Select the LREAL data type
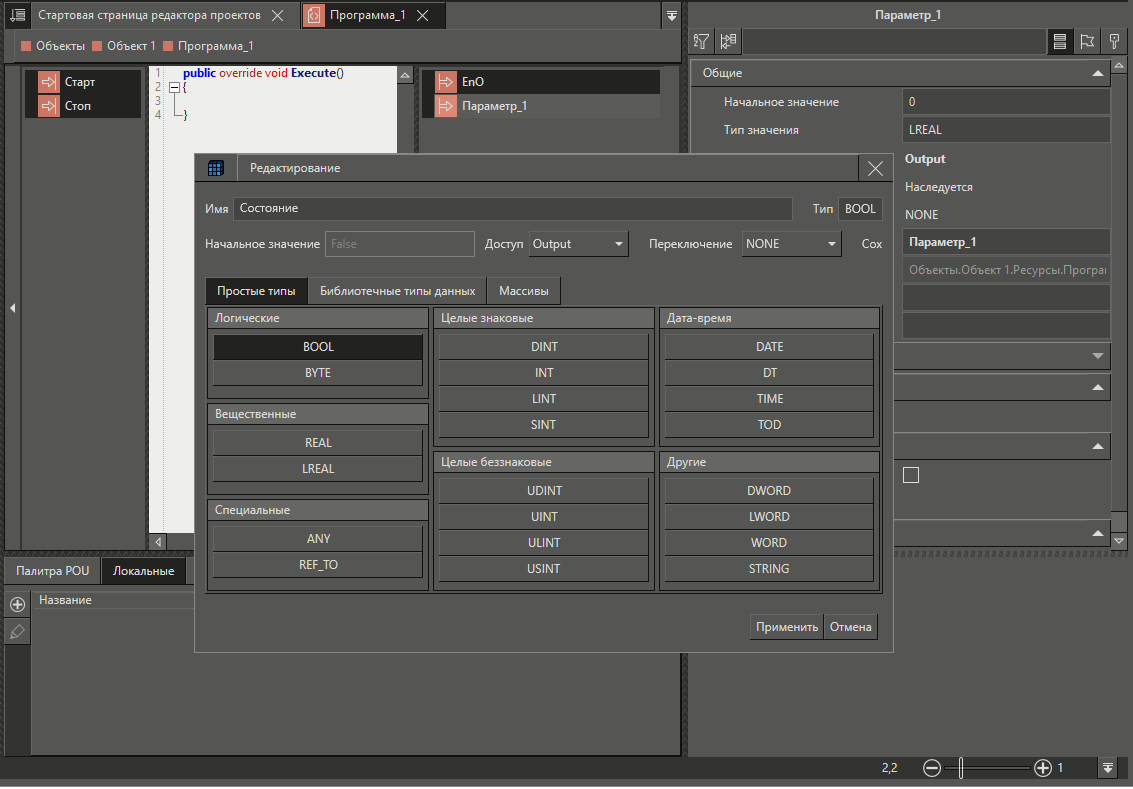The width and height of the screenshot is (1133, 789). pyautogui.click(x=318, y=469)
